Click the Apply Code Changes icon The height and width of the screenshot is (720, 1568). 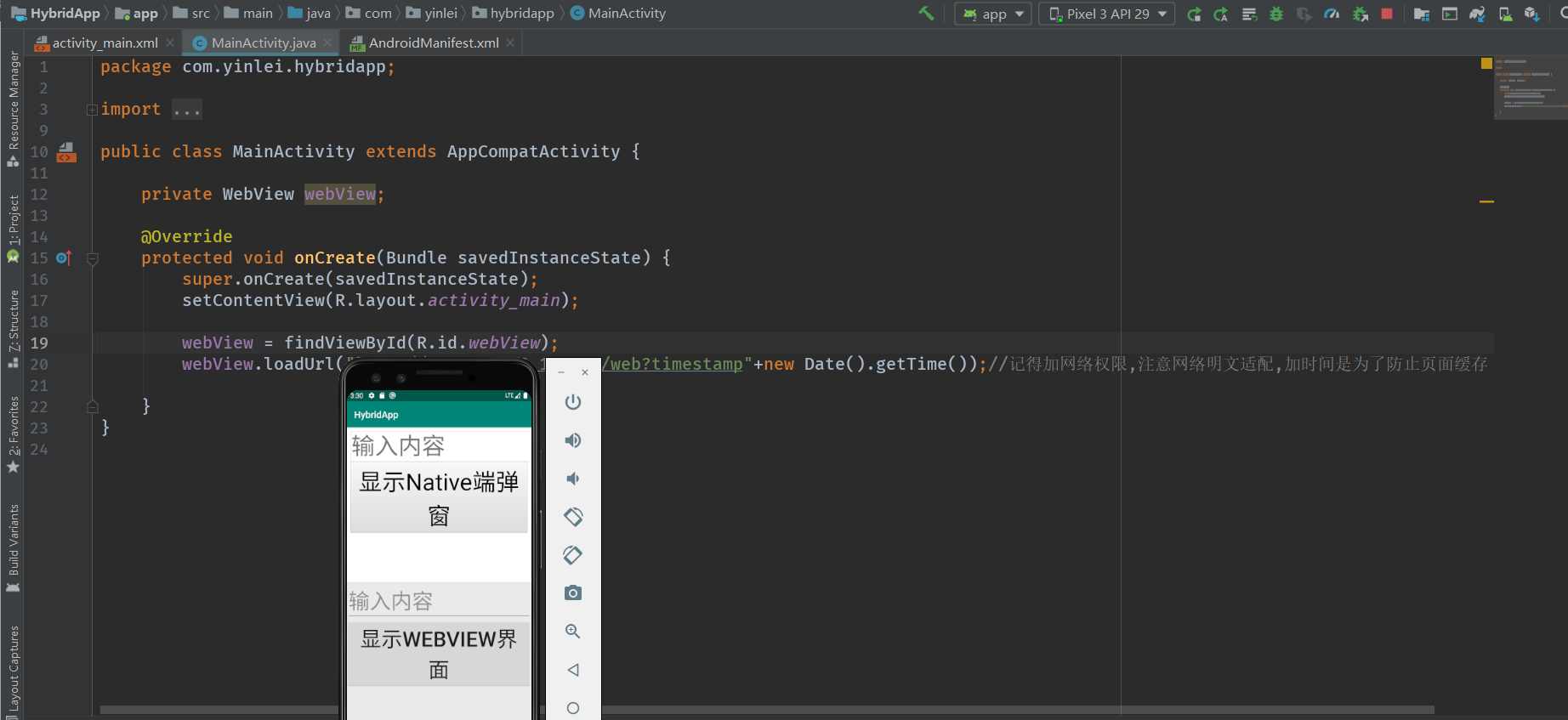1249,14
